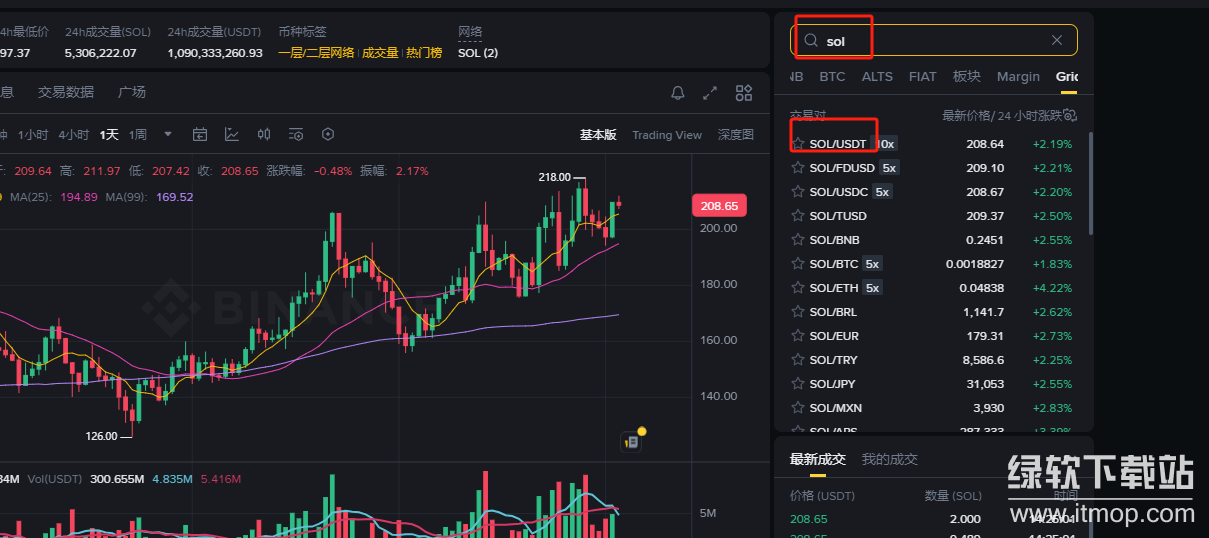Image resolution: width=1209 pixels, height=538 pixels.
Task: Expand more time intervals dropdown arrow
Action: [x=168, y=134]
